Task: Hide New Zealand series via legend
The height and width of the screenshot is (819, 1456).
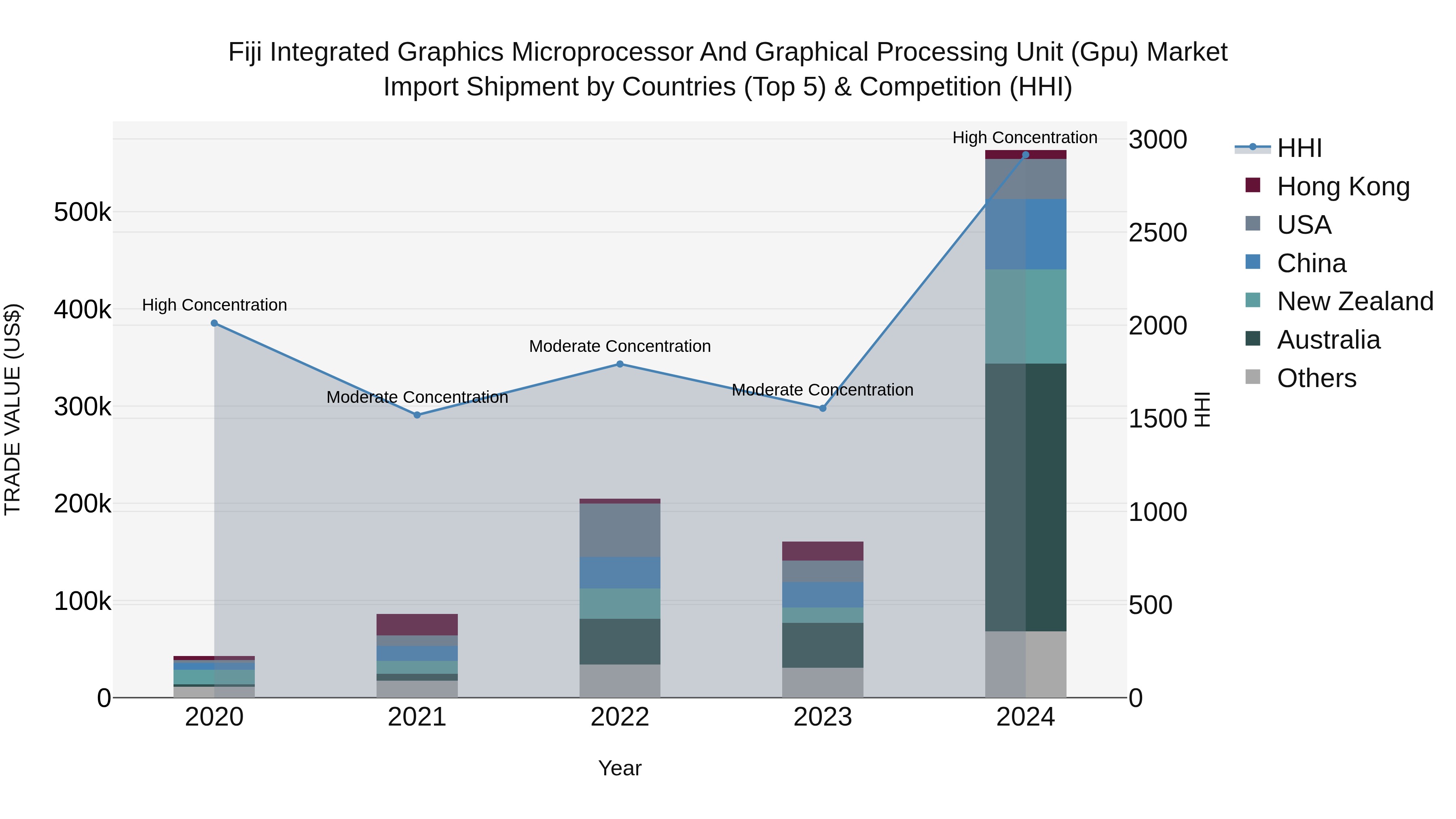Action: click(x=1340, y=301)
